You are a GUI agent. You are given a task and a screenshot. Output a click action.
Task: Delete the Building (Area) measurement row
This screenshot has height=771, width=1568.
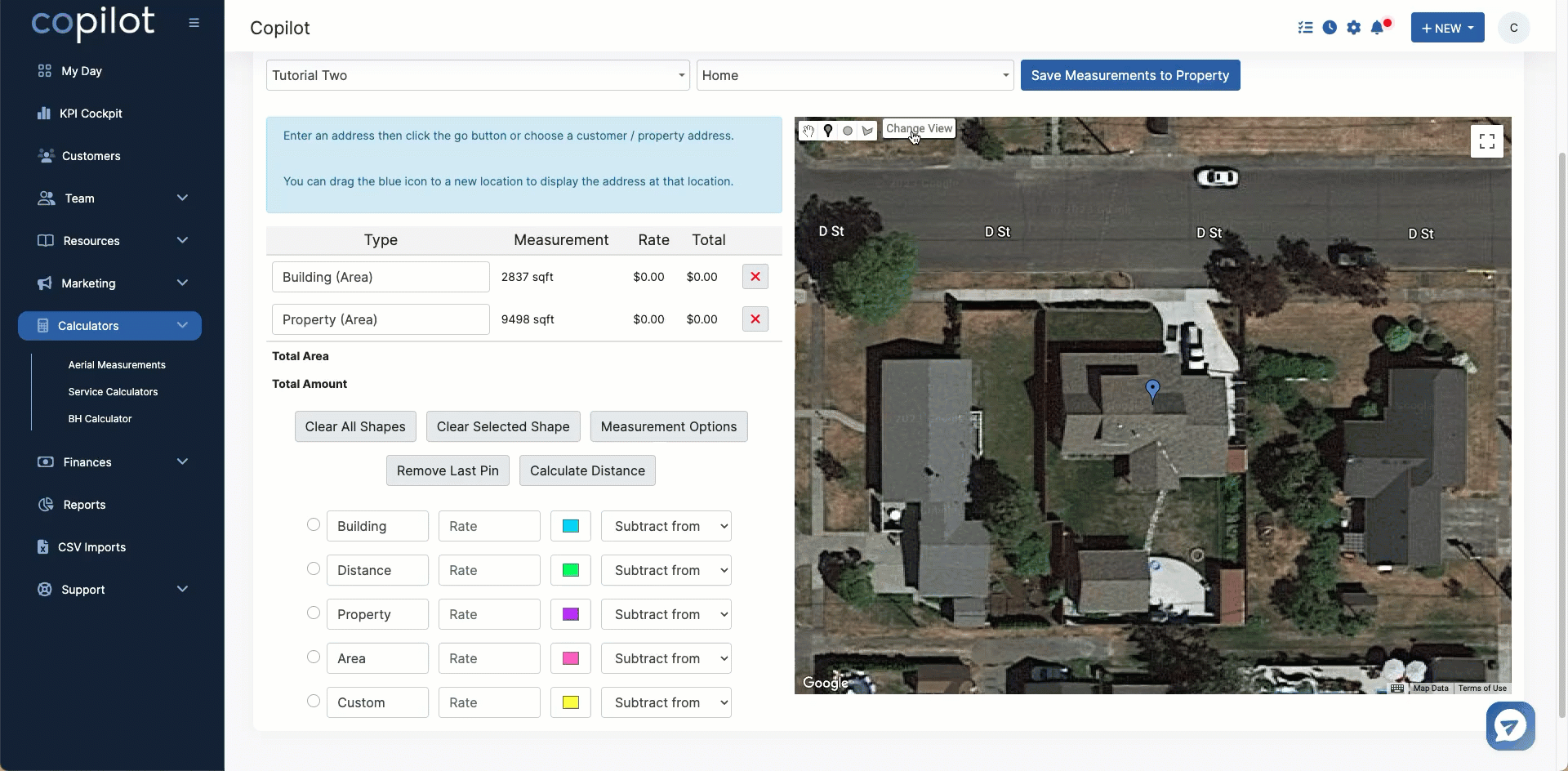click(x=755, y=277)
